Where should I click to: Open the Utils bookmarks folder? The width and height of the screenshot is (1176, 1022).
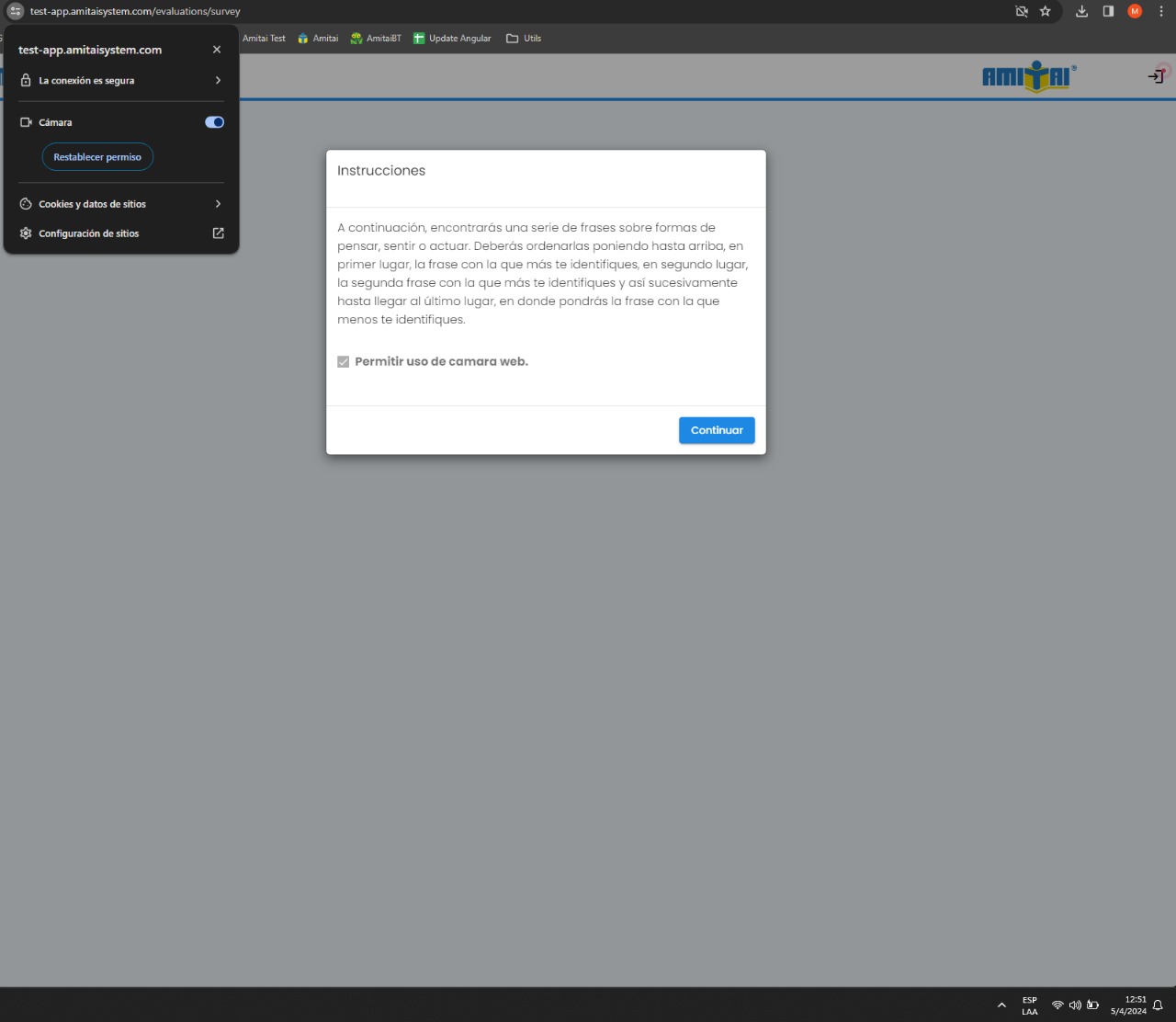pyautogui.click(x=524, y=39)
